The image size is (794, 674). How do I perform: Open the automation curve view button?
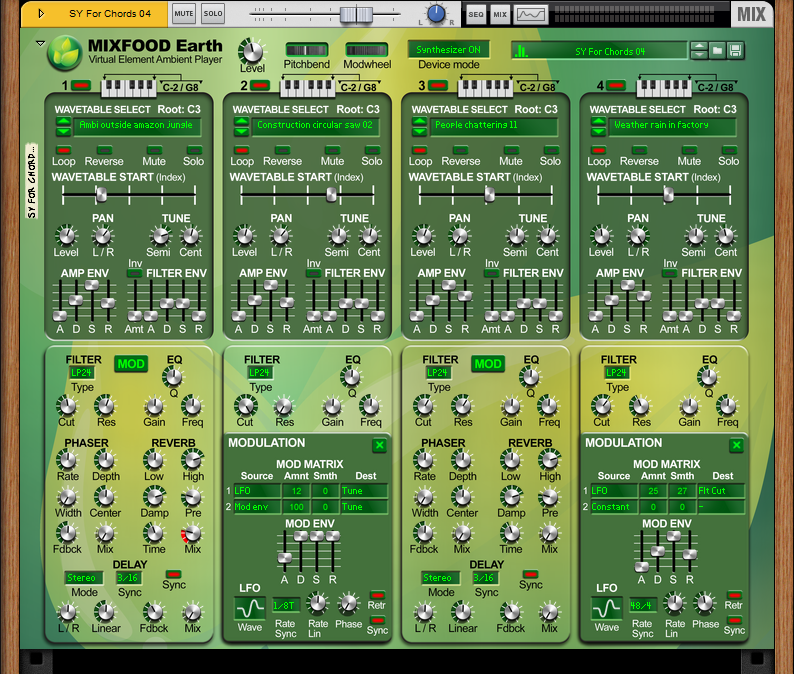531,14
